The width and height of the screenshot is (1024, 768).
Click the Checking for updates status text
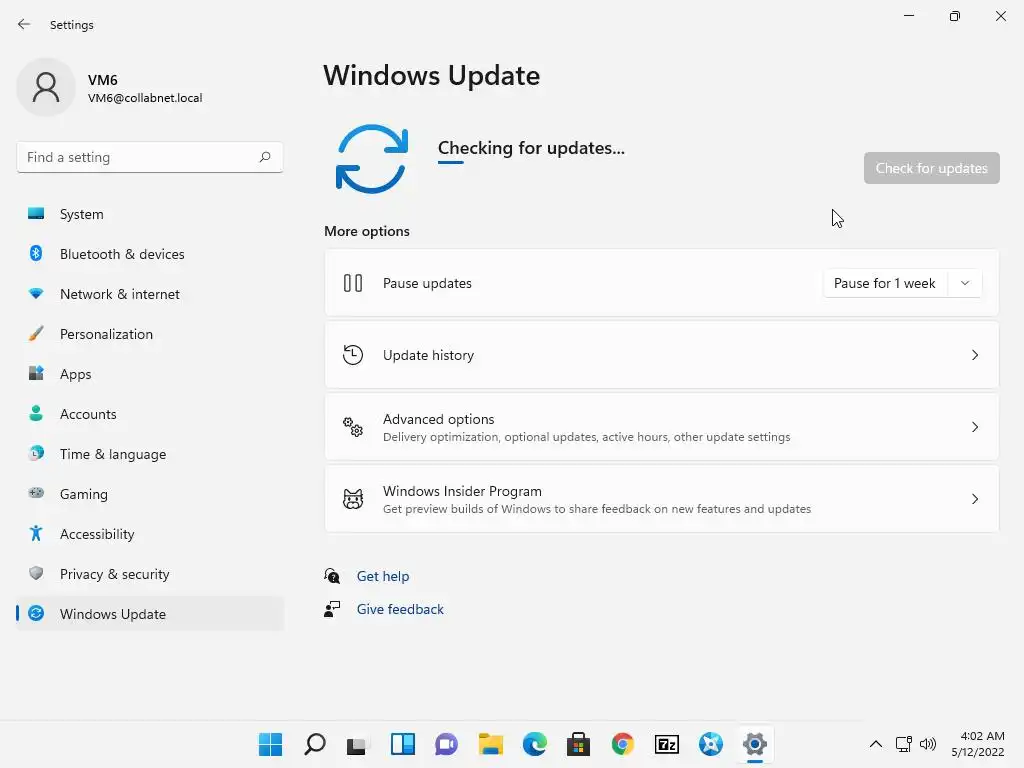click(x=531, y=148)
